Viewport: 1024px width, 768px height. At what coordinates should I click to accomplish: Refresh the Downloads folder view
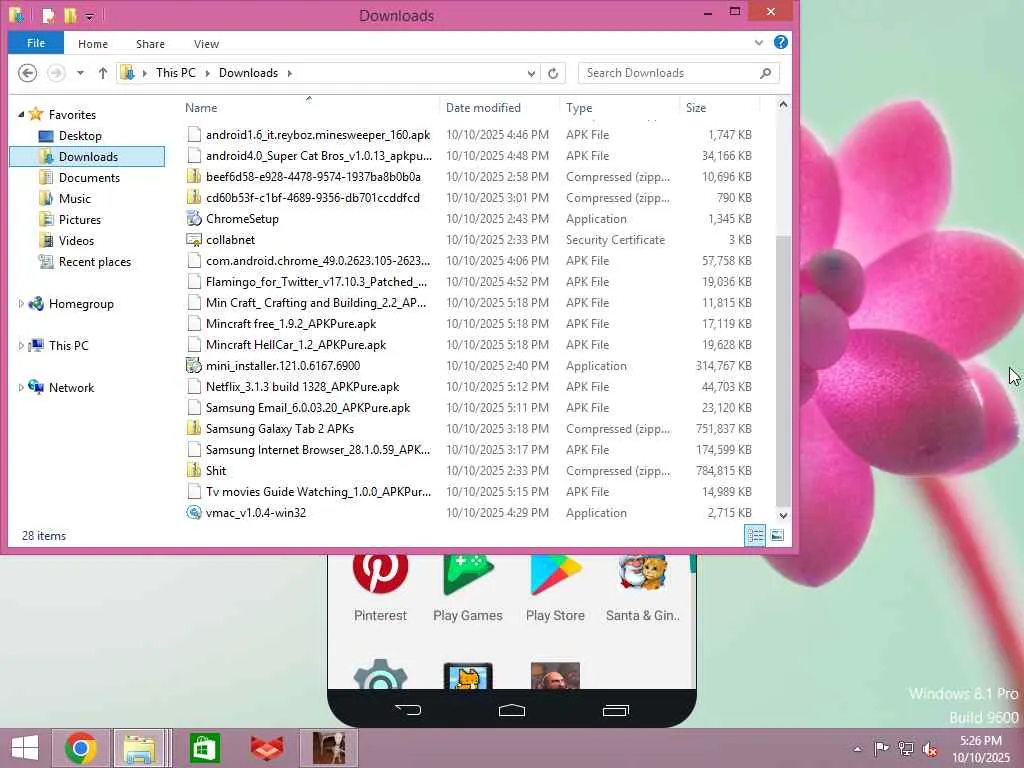point(553,73)
